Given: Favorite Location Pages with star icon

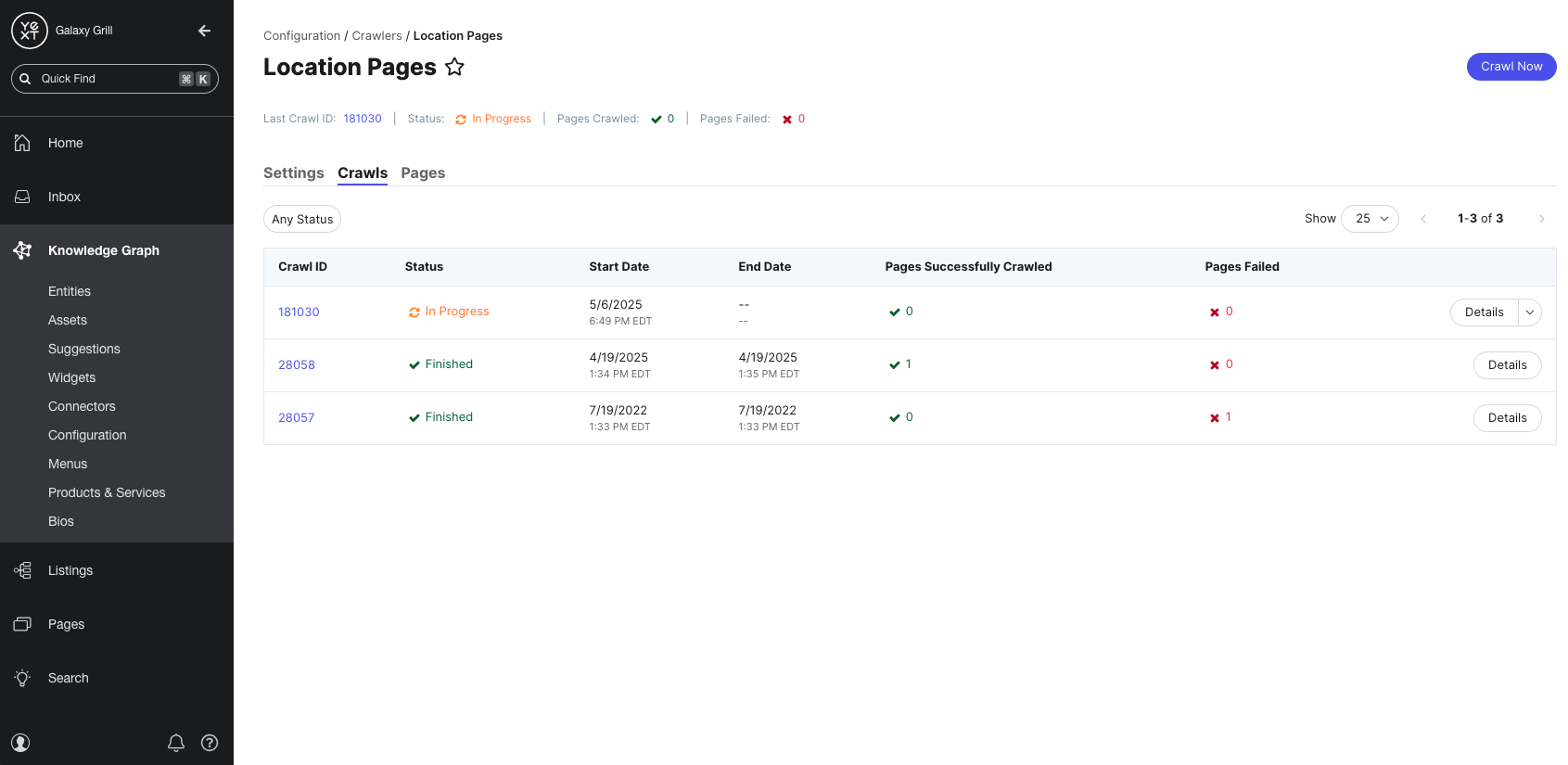Looking at the screenshot, I should coord(454,67).
